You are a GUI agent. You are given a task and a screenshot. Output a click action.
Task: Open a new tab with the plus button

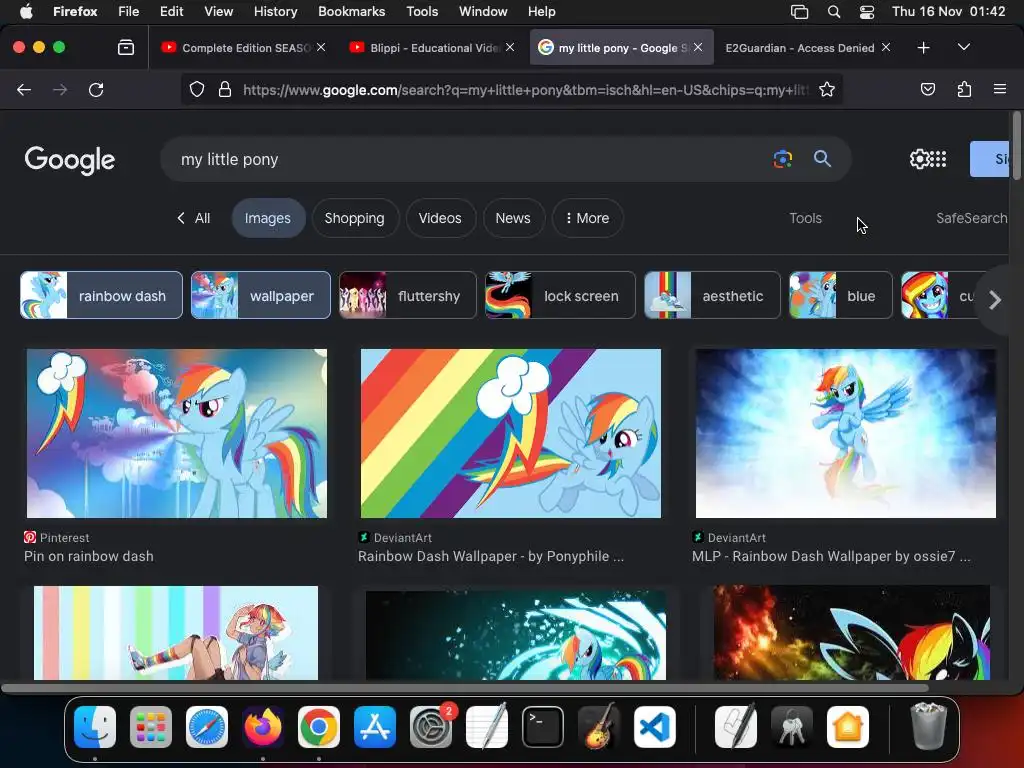[923, 48]
